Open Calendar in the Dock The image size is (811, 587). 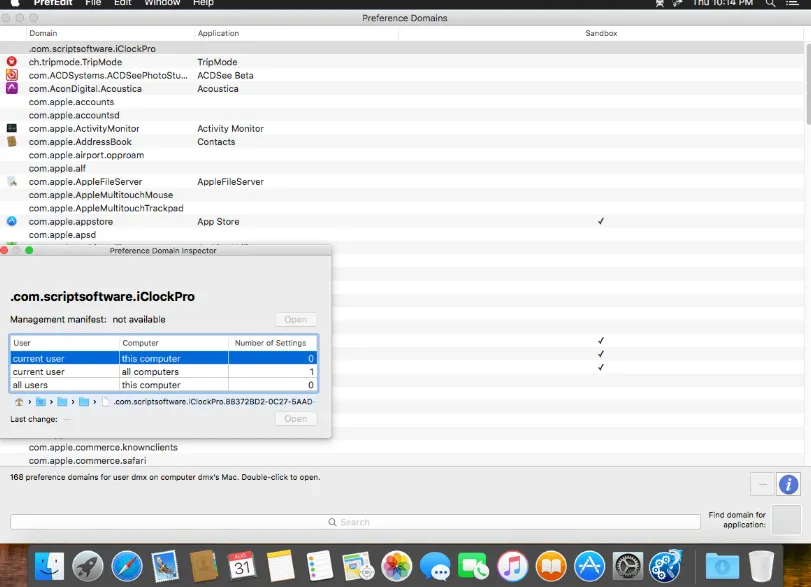242,566
